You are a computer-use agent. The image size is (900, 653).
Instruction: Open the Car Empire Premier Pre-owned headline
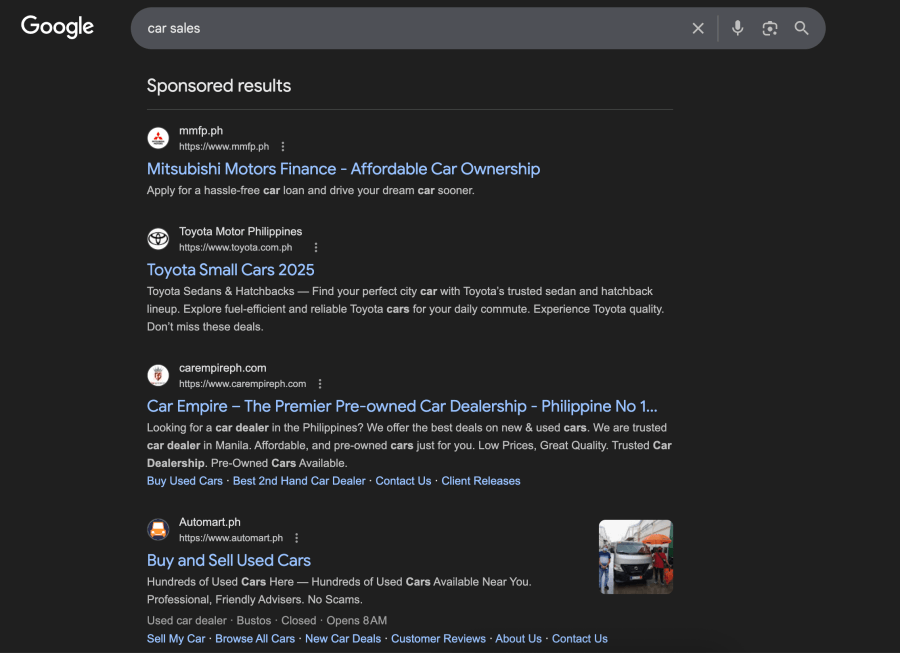(x=402, y=406)
